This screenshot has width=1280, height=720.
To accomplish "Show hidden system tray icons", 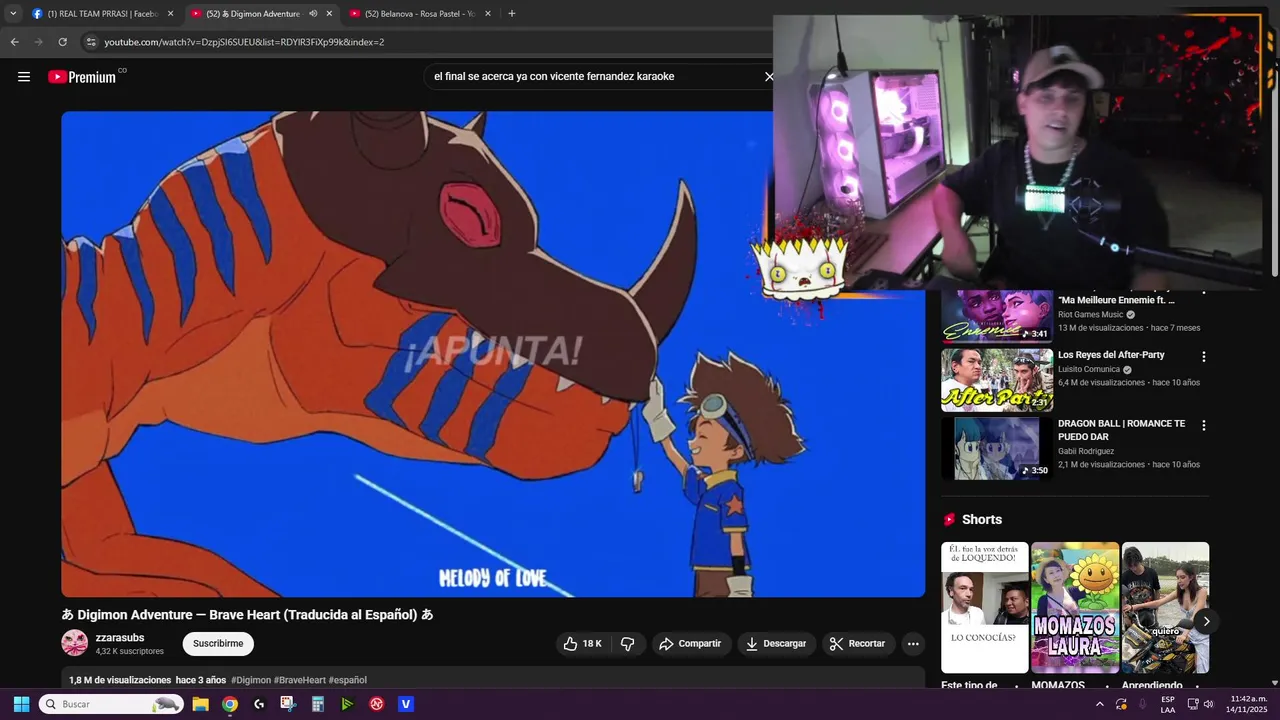I will (x=1100, y=704).
